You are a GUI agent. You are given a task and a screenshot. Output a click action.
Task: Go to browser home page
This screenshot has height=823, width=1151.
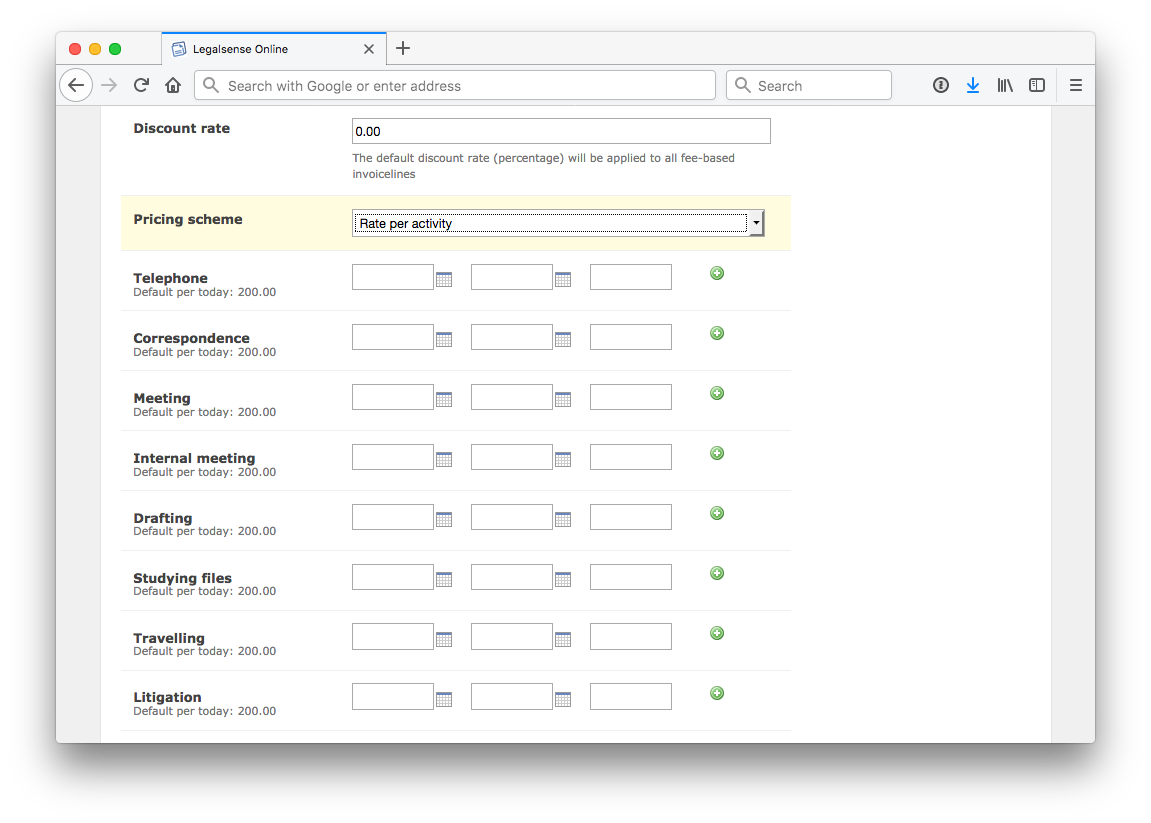pyautogui.click(x=173, y=85)
